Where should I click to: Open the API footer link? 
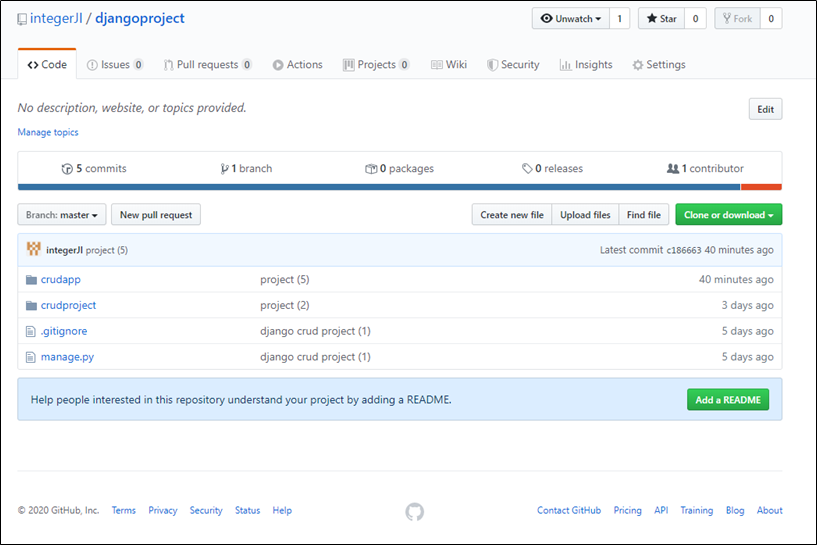(x=661, y=511)
